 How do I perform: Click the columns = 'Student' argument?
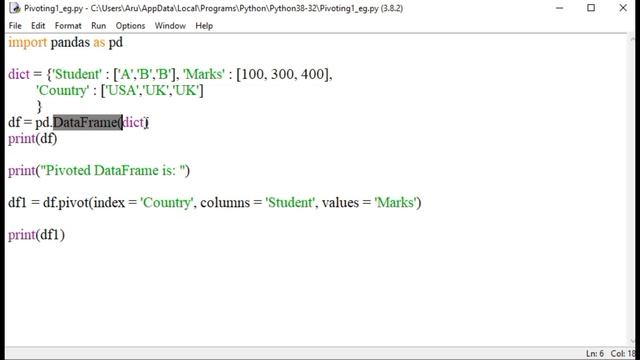(258, 202)
